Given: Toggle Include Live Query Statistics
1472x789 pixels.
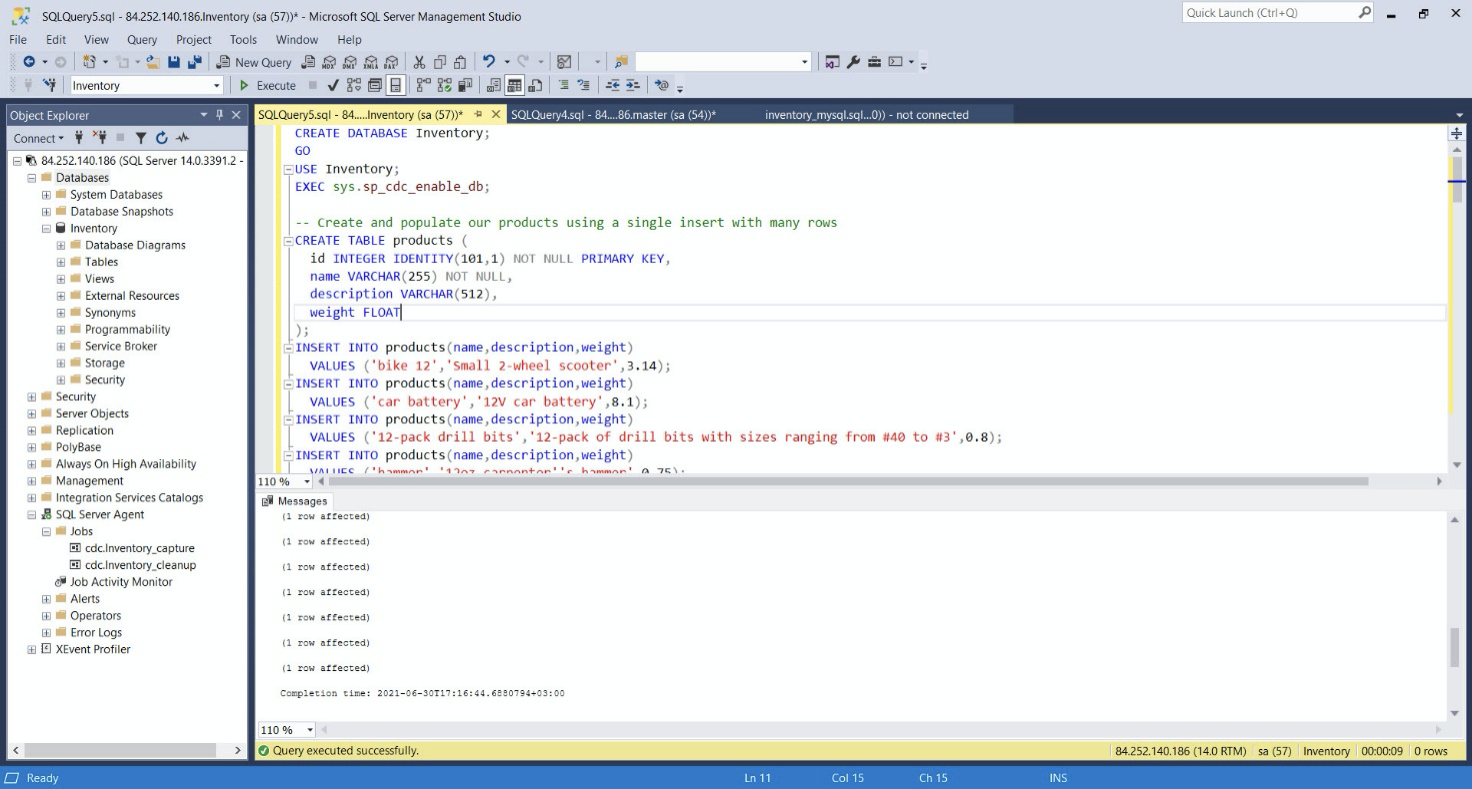Looking at the screenshot, I should point(444,85).
